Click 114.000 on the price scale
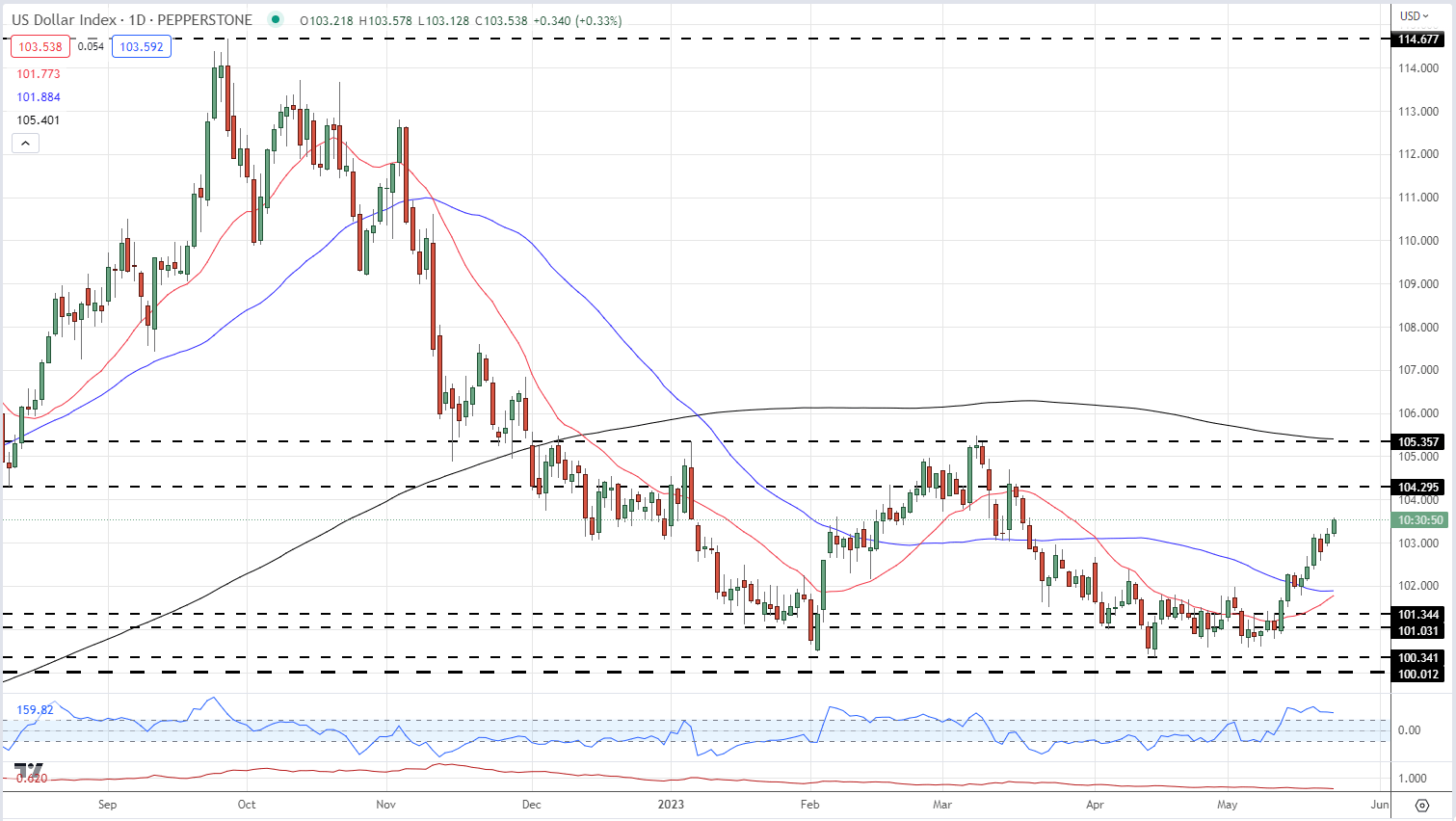 pyautogui.click(x=1418, y=68)
